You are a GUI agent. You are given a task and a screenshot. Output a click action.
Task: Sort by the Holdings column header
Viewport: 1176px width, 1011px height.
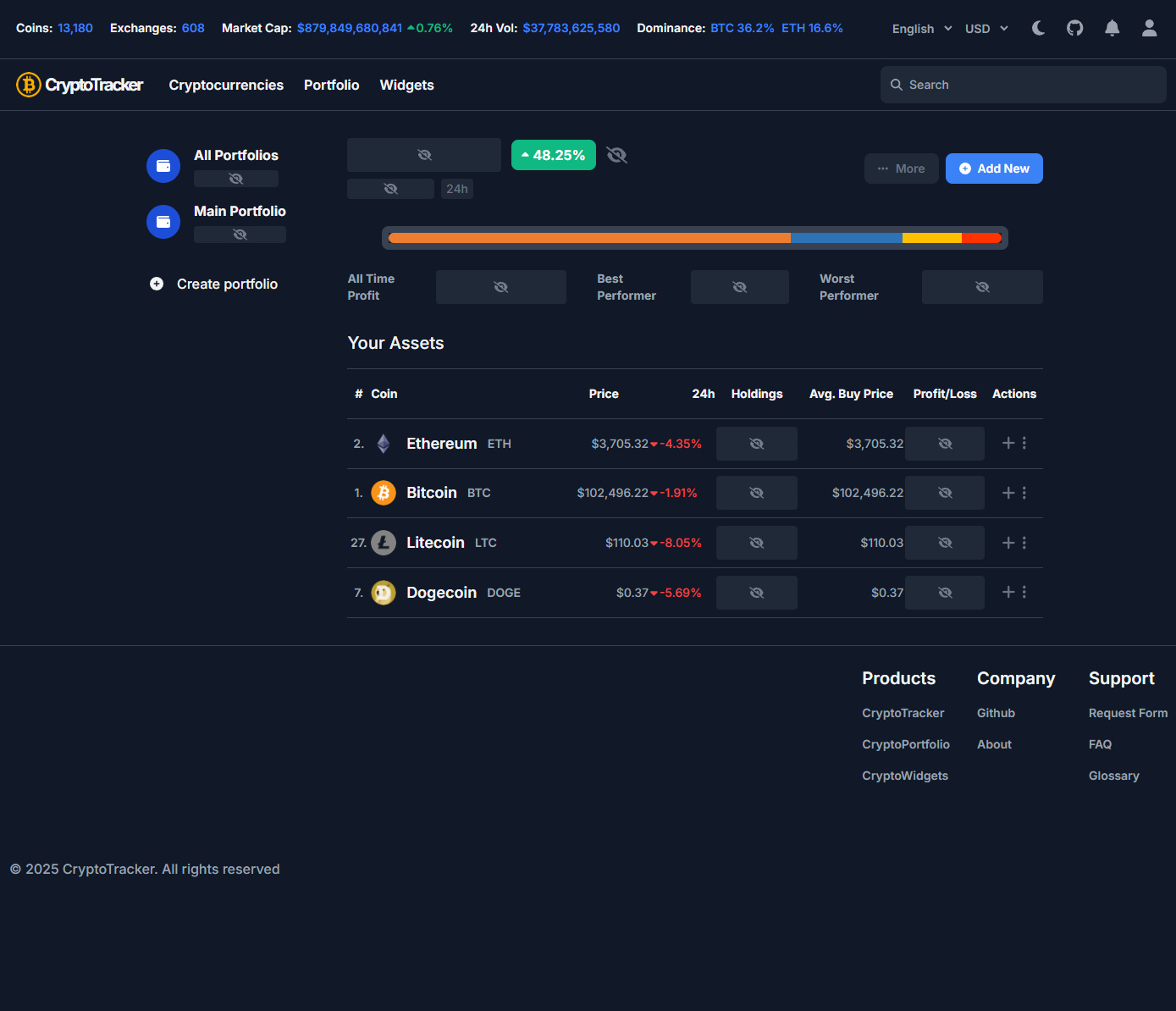tap(757, 394)
